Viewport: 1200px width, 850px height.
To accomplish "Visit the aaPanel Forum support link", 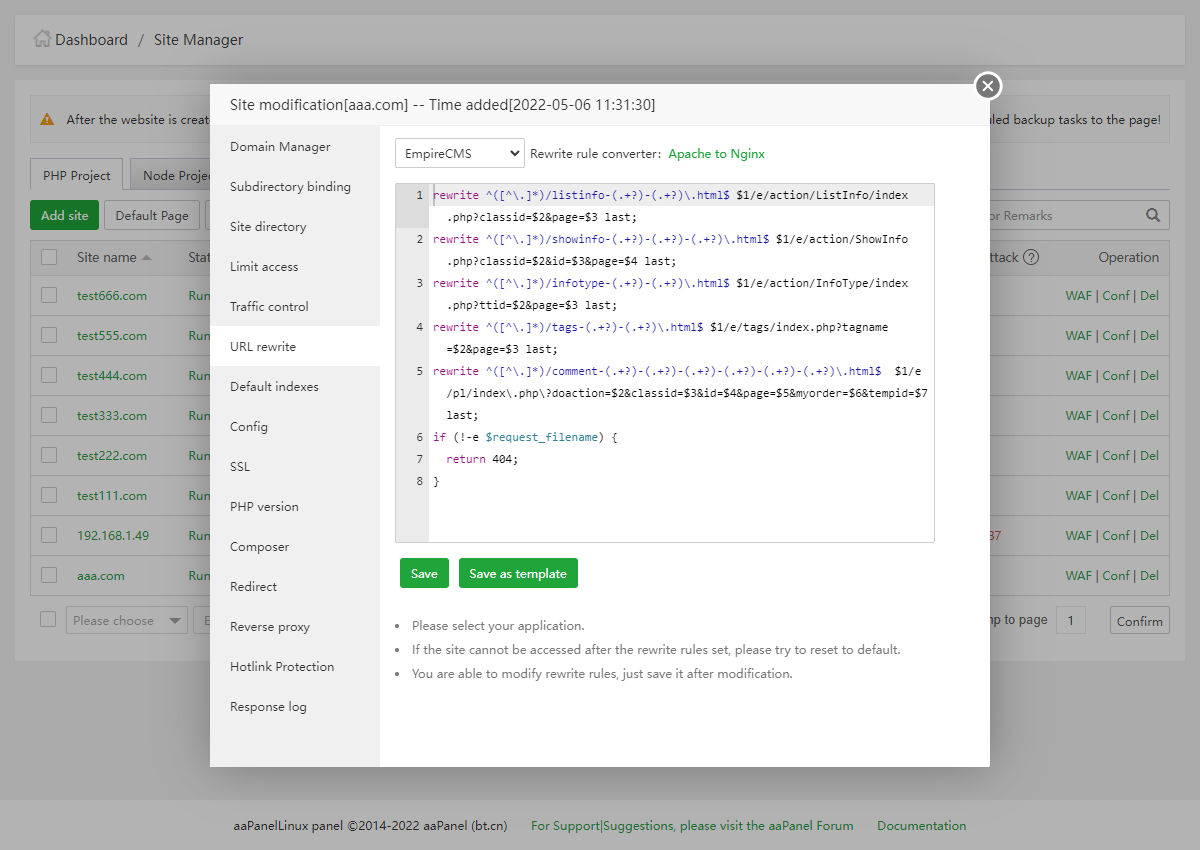I will pos(692,826).
